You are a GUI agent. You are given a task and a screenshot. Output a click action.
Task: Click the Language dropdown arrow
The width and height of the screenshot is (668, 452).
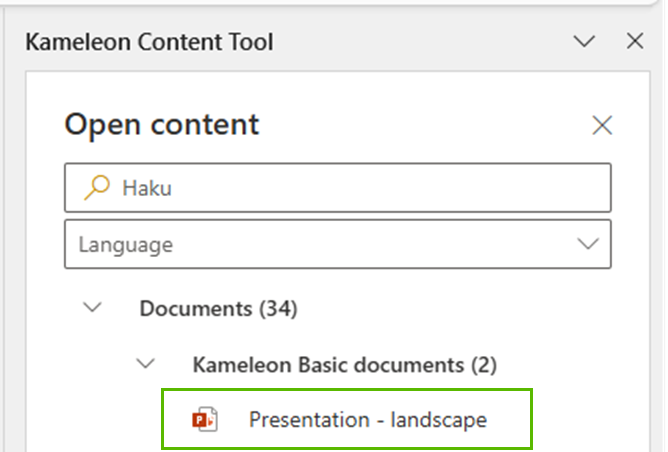(587, 244)
